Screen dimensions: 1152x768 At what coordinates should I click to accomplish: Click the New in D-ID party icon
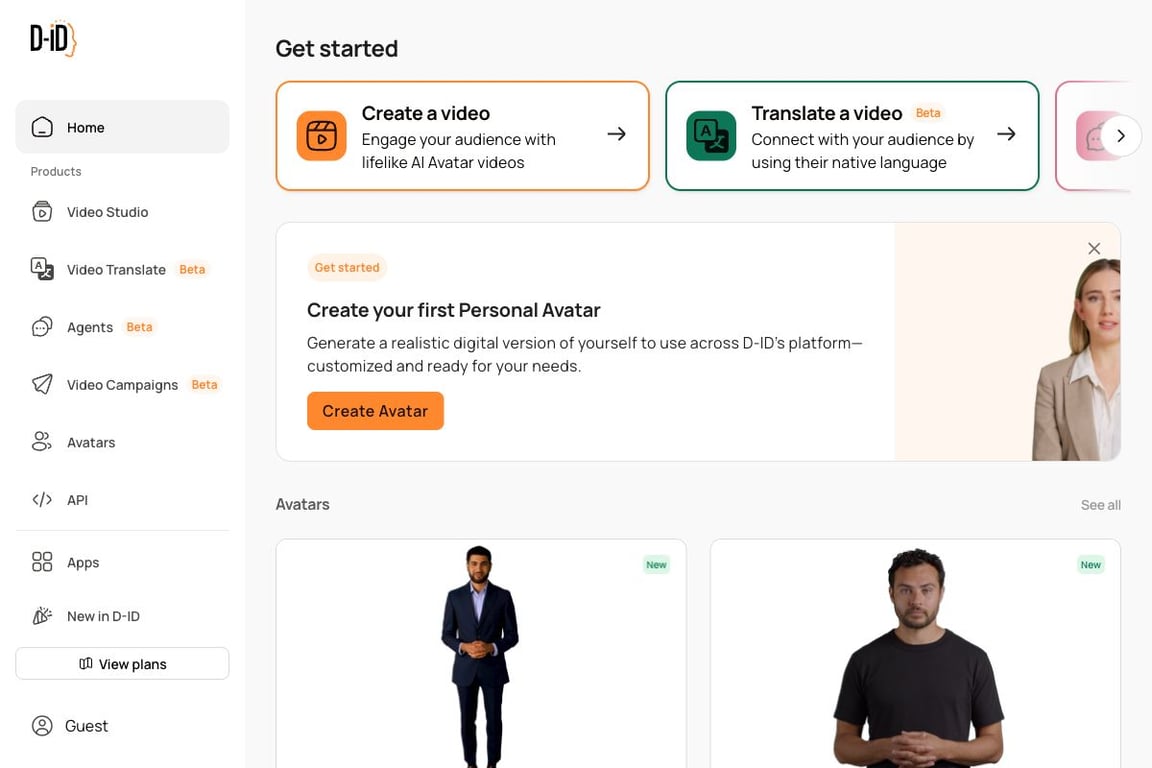42,616
